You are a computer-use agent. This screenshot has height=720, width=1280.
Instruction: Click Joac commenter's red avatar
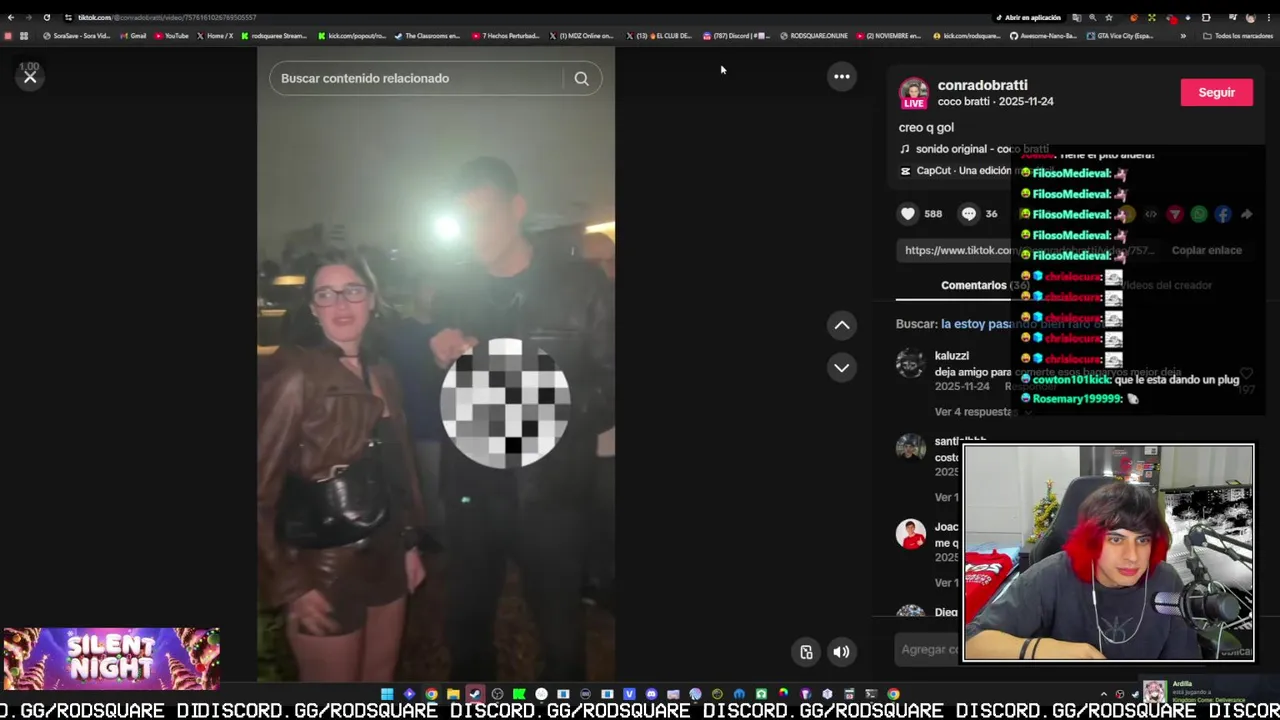[x=910, y=534]
